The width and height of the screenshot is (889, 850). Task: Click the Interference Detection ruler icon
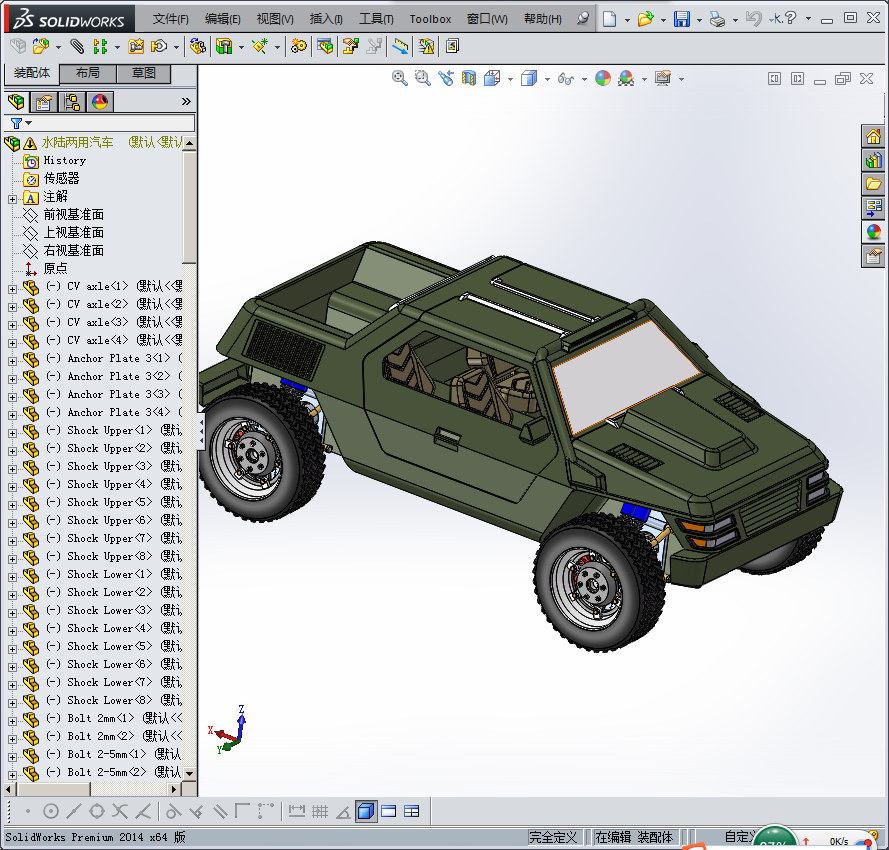coord(400,46)
